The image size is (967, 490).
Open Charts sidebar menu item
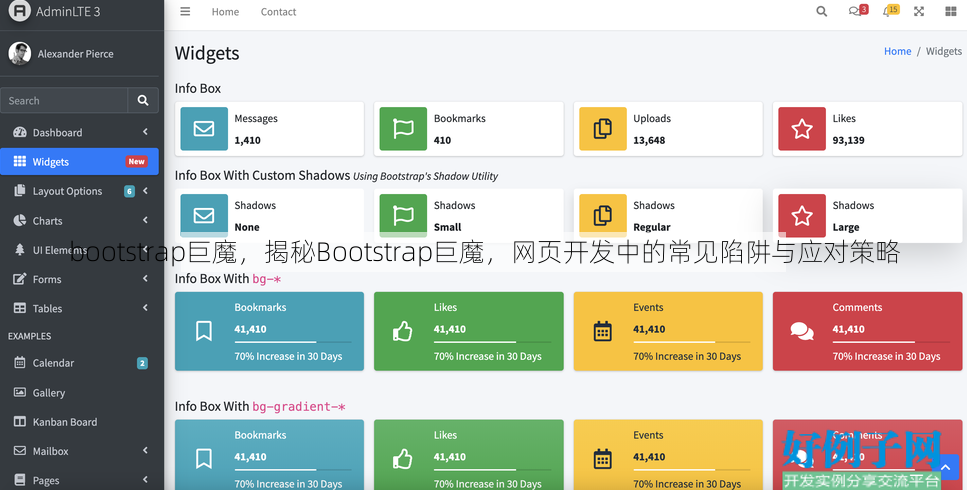click(79, 221)
